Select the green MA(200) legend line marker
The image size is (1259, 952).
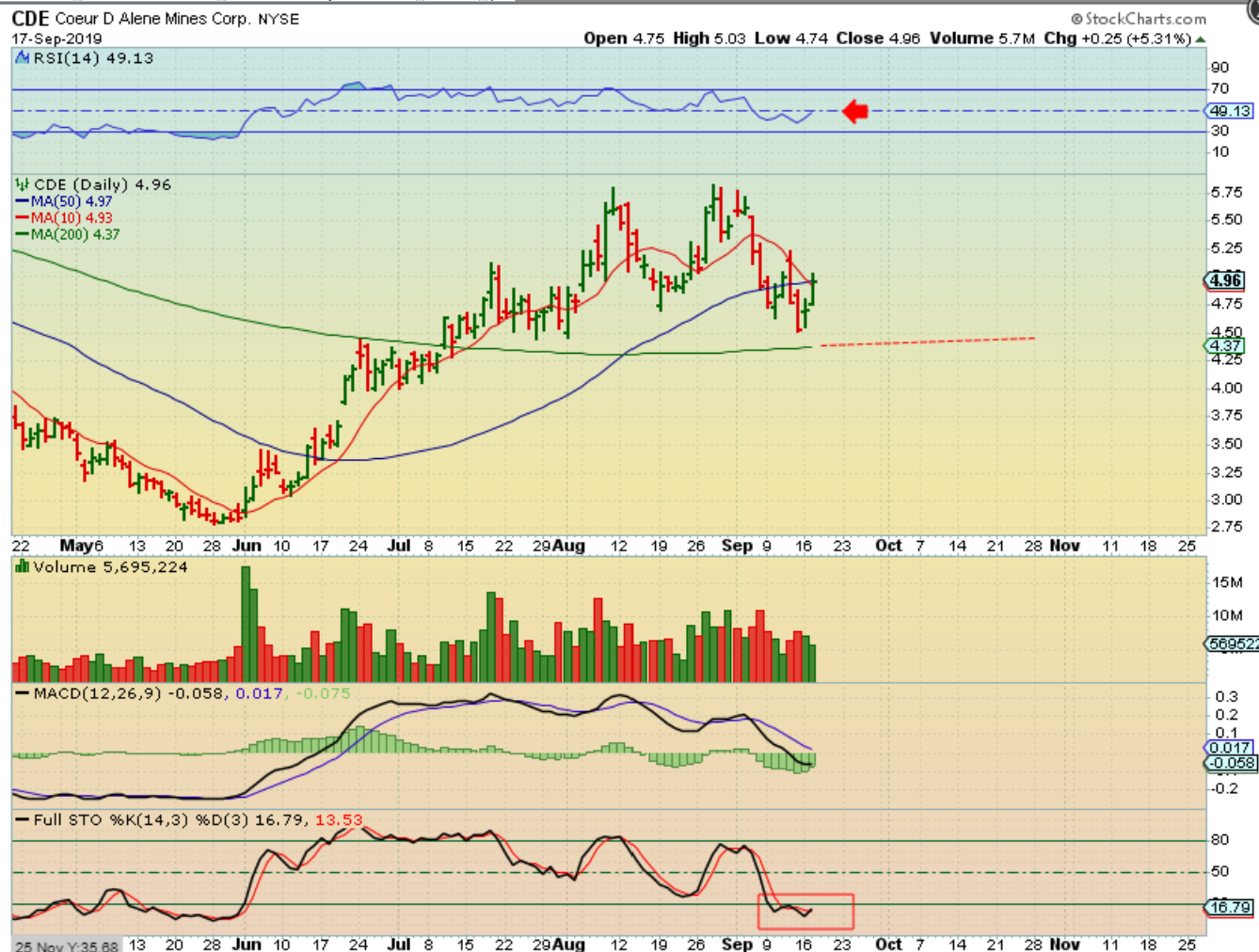pyautogui.click(x=22, y=235)
